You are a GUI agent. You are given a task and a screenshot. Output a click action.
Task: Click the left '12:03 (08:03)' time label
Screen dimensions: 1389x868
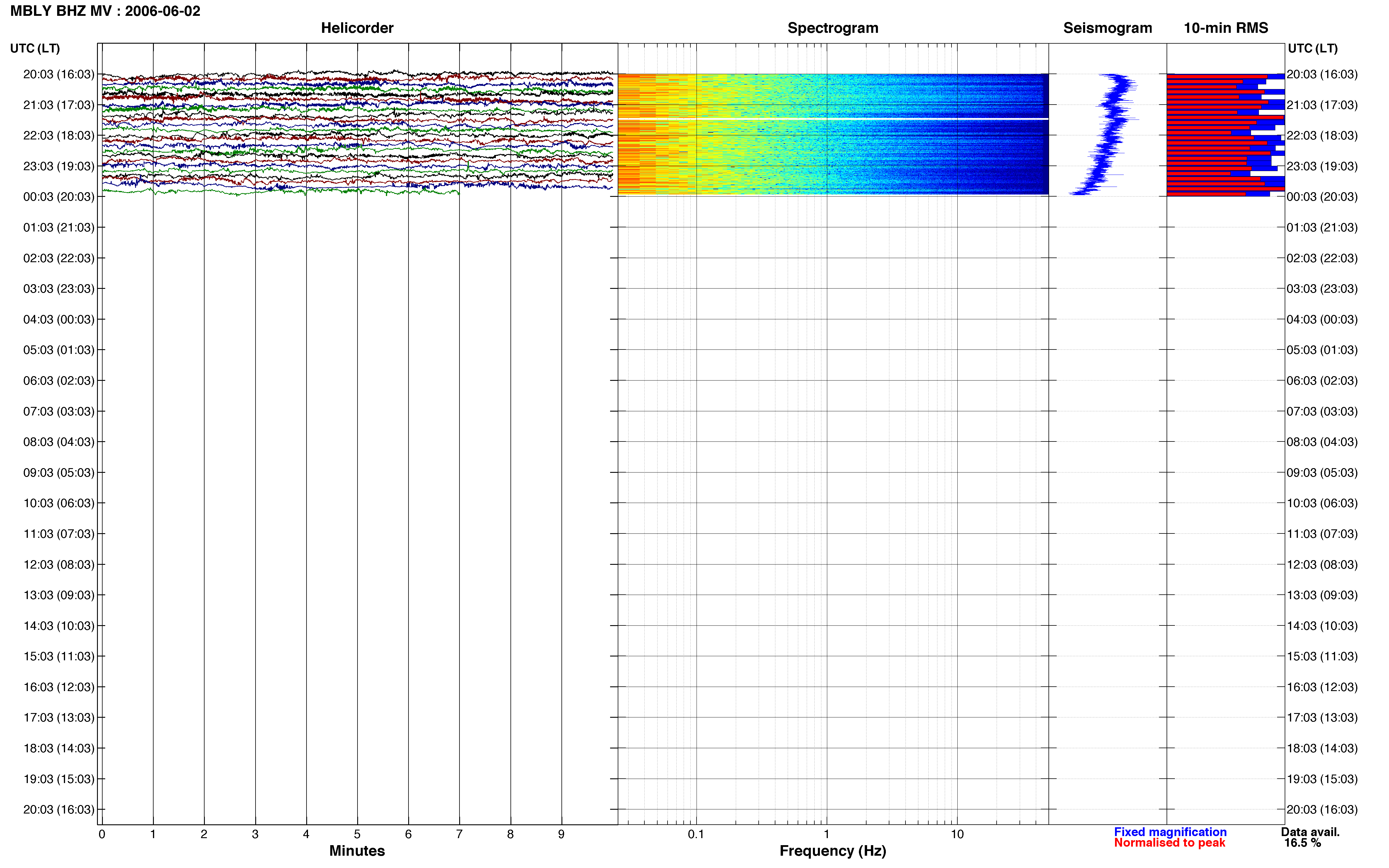click(x=59, y=564)
